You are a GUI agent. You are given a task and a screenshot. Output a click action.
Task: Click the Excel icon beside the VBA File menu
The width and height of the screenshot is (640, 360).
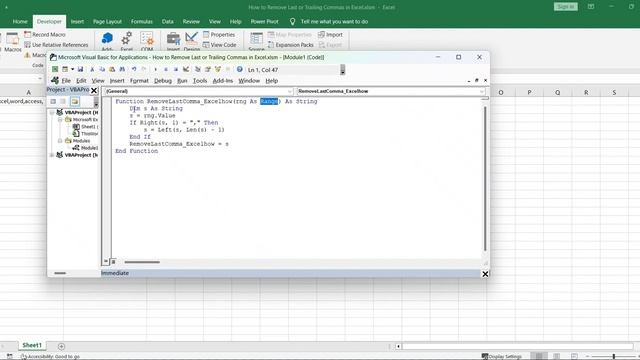[55, 80]
